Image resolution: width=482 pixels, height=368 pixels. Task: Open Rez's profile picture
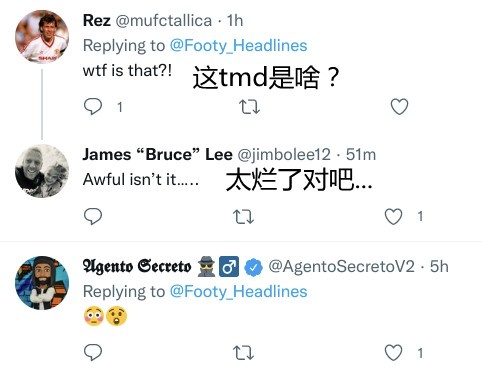[x=42, y=36]
